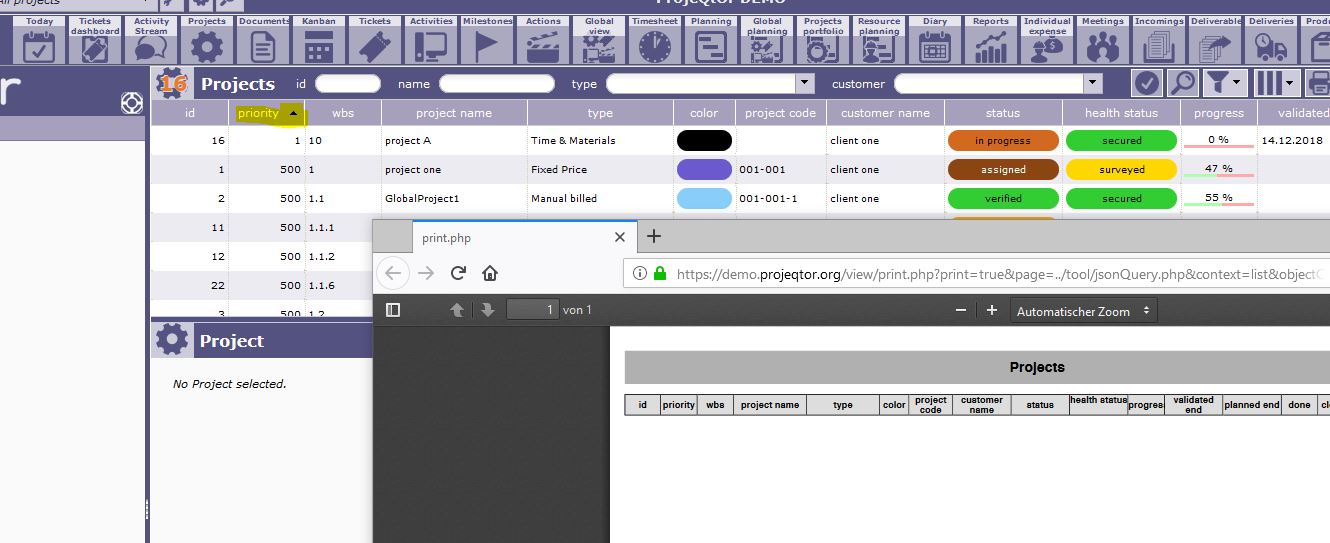Expand the type filter dropdown
Viewport: 1330px width, 543px height.
tap(804, 84)
